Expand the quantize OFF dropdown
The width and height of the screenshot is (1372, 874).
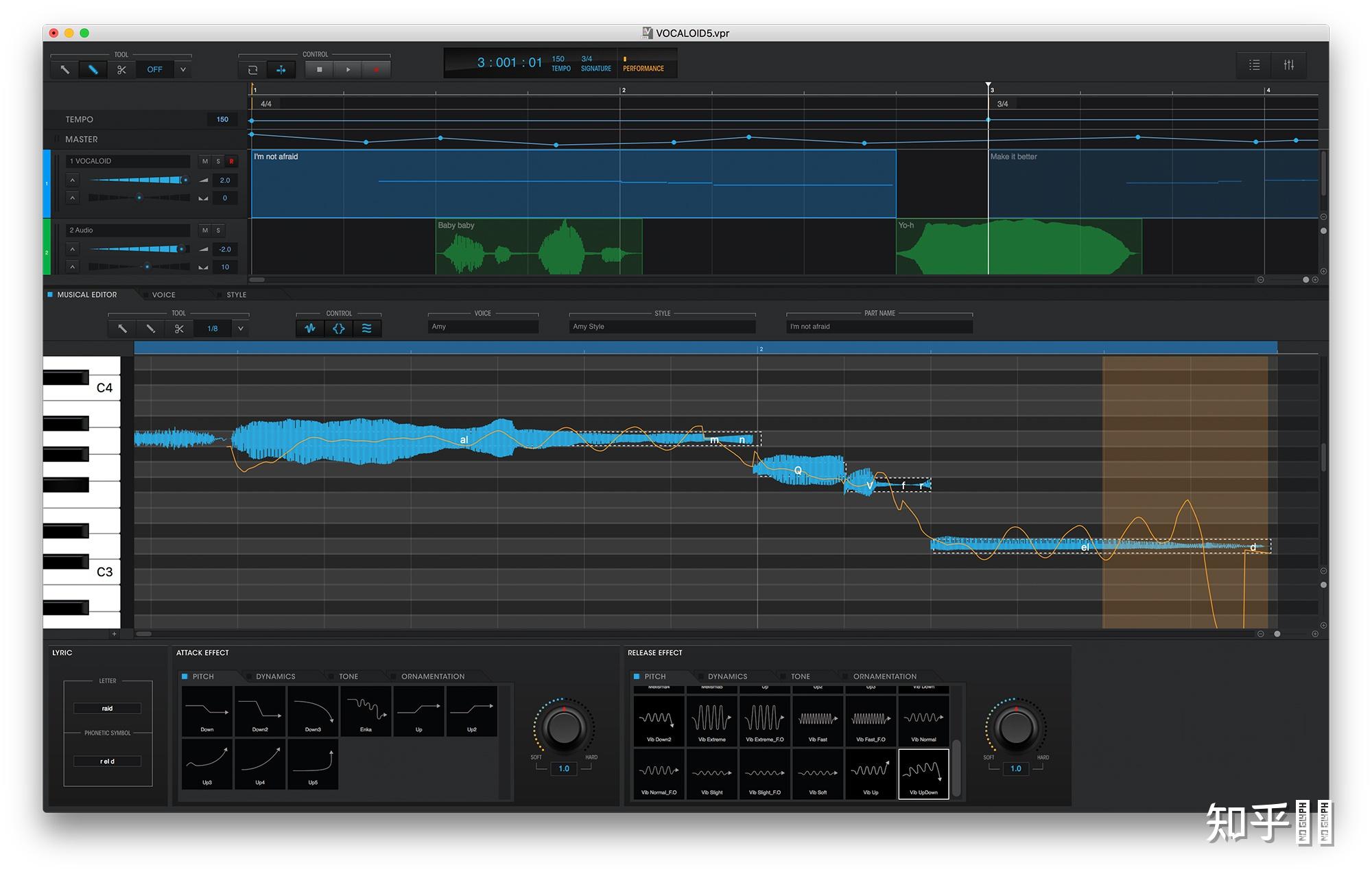click(182, 69)
